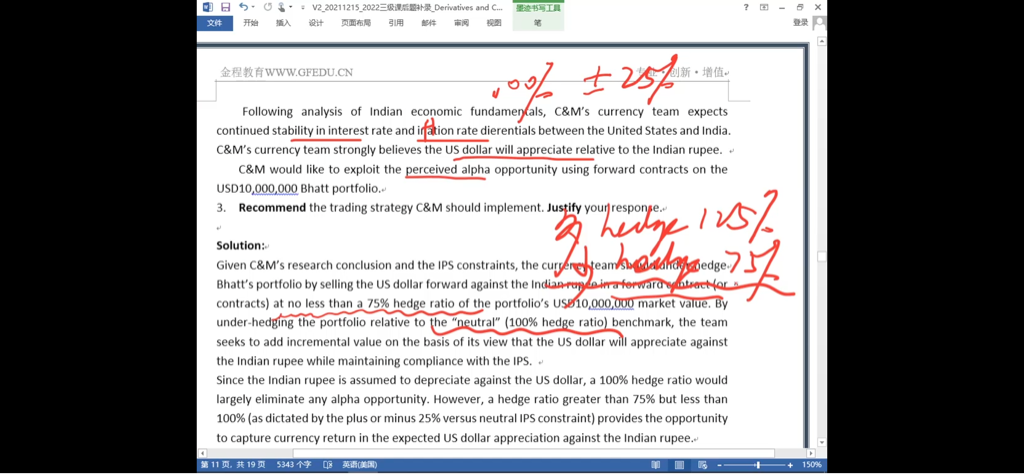Switch to Print Layout view
The height and width of the screenshot is (474, 1024).
tap(680, 465)
